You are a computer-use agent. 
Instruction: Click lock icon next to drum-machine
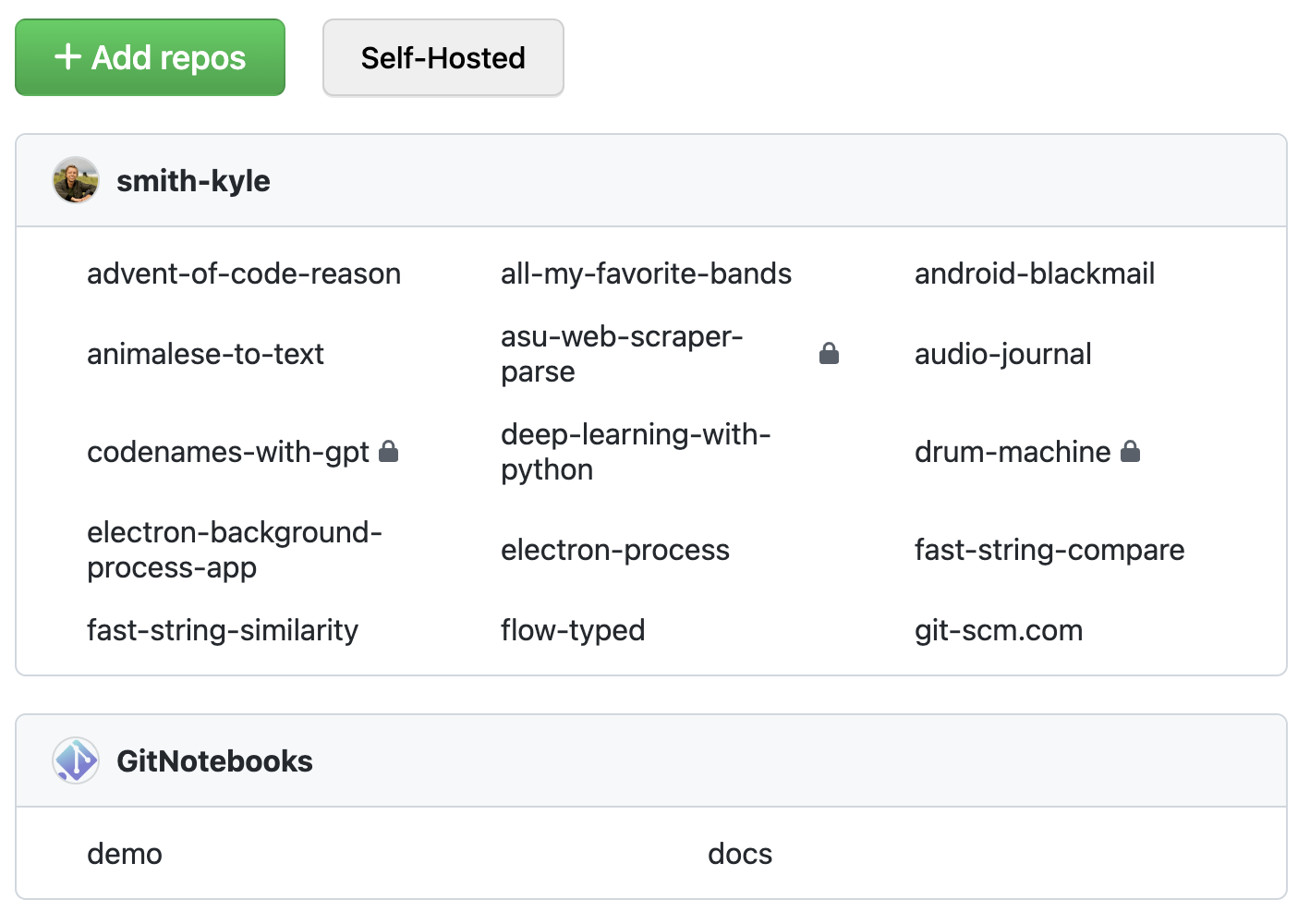click(x=1130, y=452)
